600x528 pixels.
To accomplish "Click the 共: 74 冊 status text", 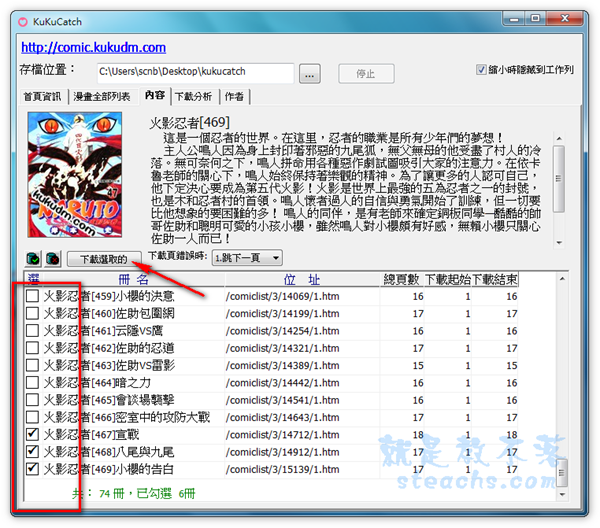I will click(98, 493).
